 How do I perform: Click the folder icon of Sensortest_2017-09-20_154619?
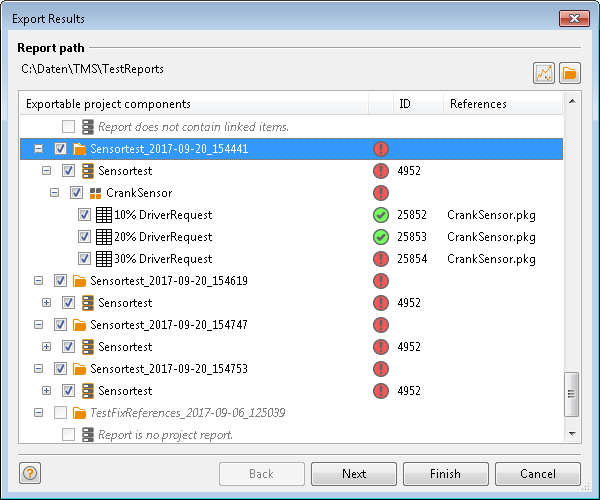coord(79,281)
